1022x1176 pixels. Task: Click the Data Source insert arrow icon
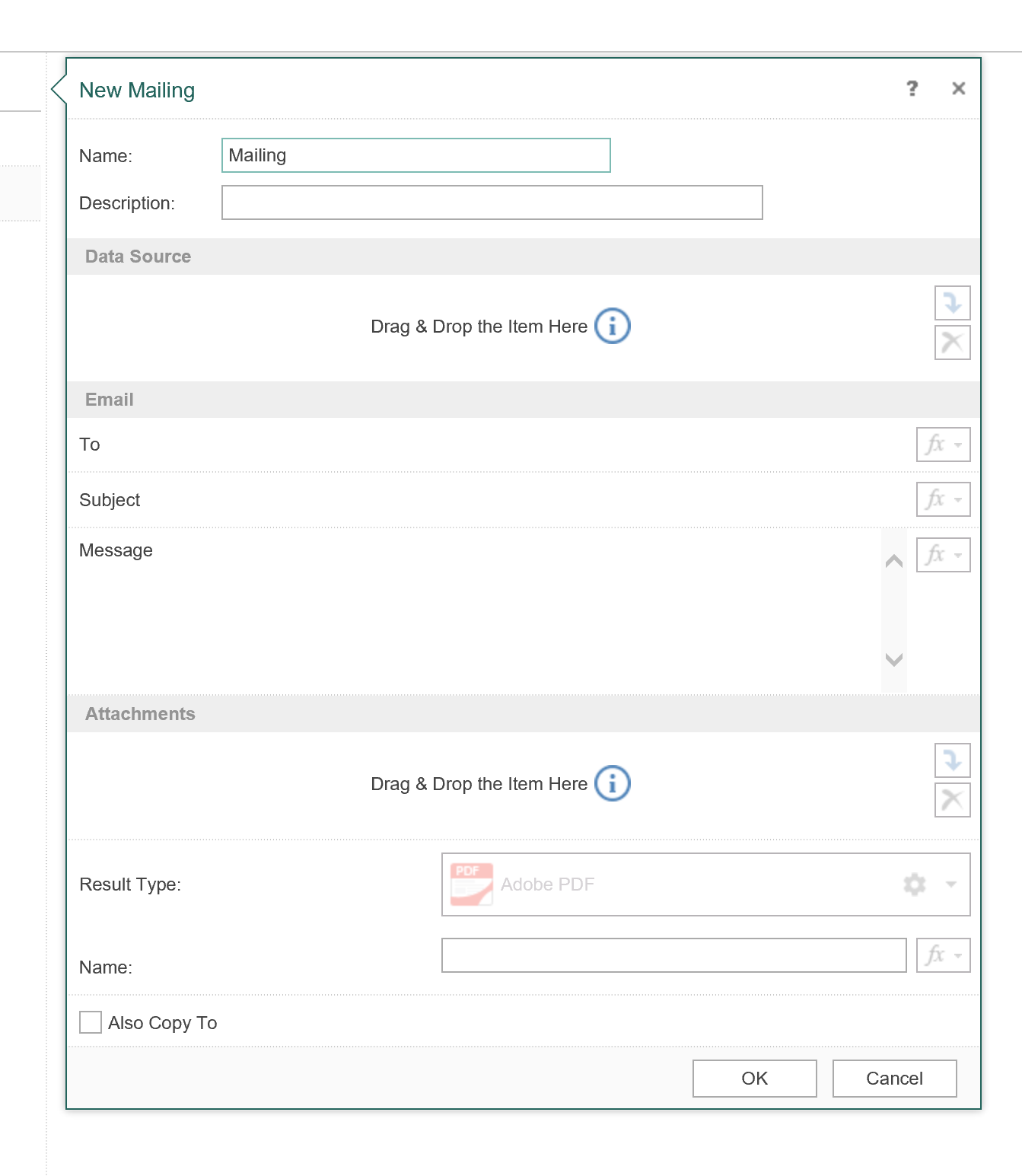[x=952, y=303]
